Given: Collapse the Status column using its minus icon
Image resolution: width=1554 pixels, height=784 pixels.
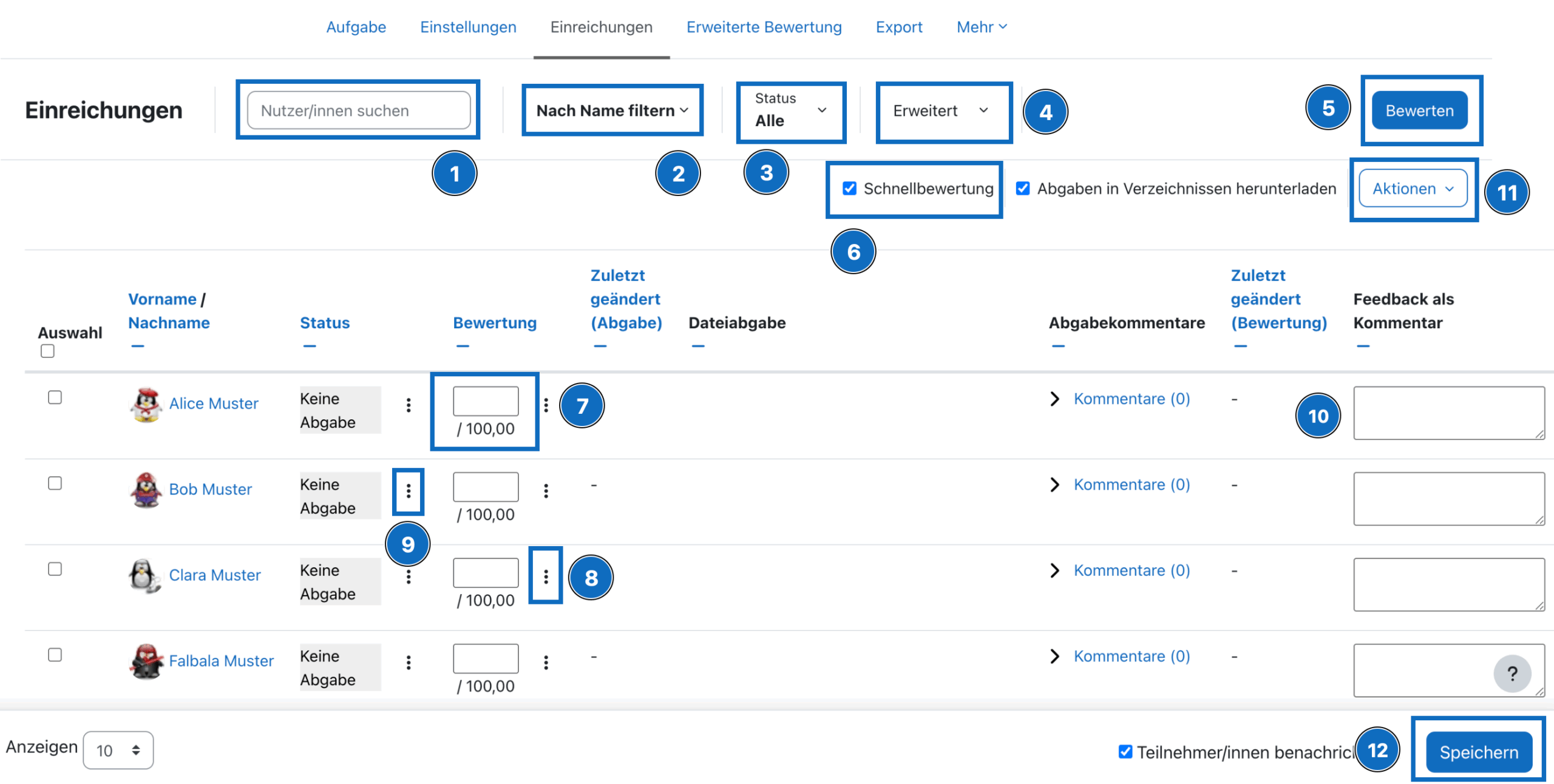Looking at the screenshot, I should pyautogui.click(x=310, y=346).
